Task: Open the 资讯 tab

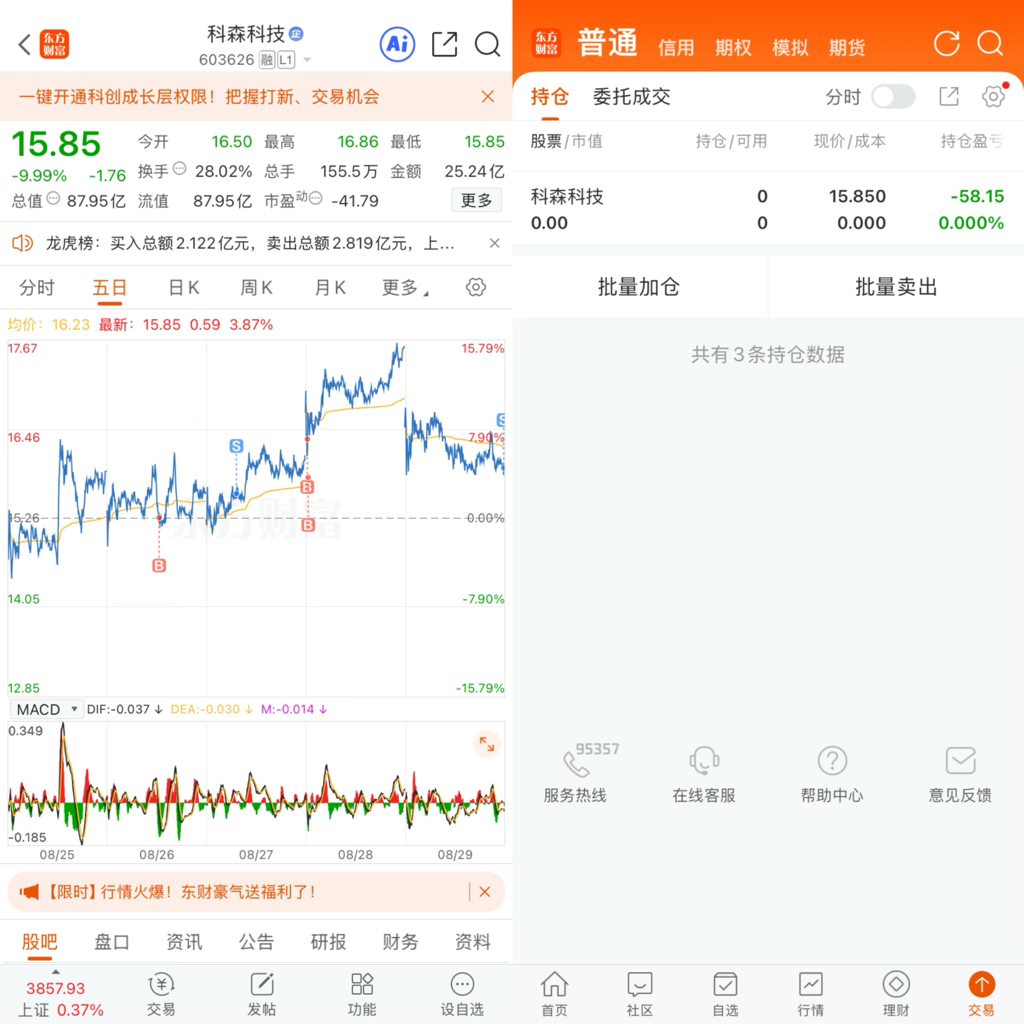Action: pos(184,942)
